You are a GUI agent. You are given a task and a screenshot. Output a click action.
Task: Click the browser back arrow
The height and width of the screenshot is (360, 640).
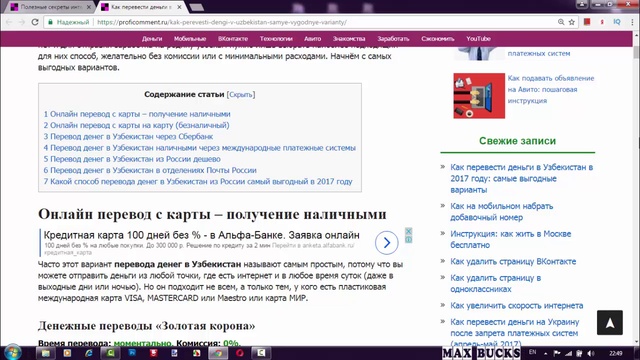coord(9,22)
